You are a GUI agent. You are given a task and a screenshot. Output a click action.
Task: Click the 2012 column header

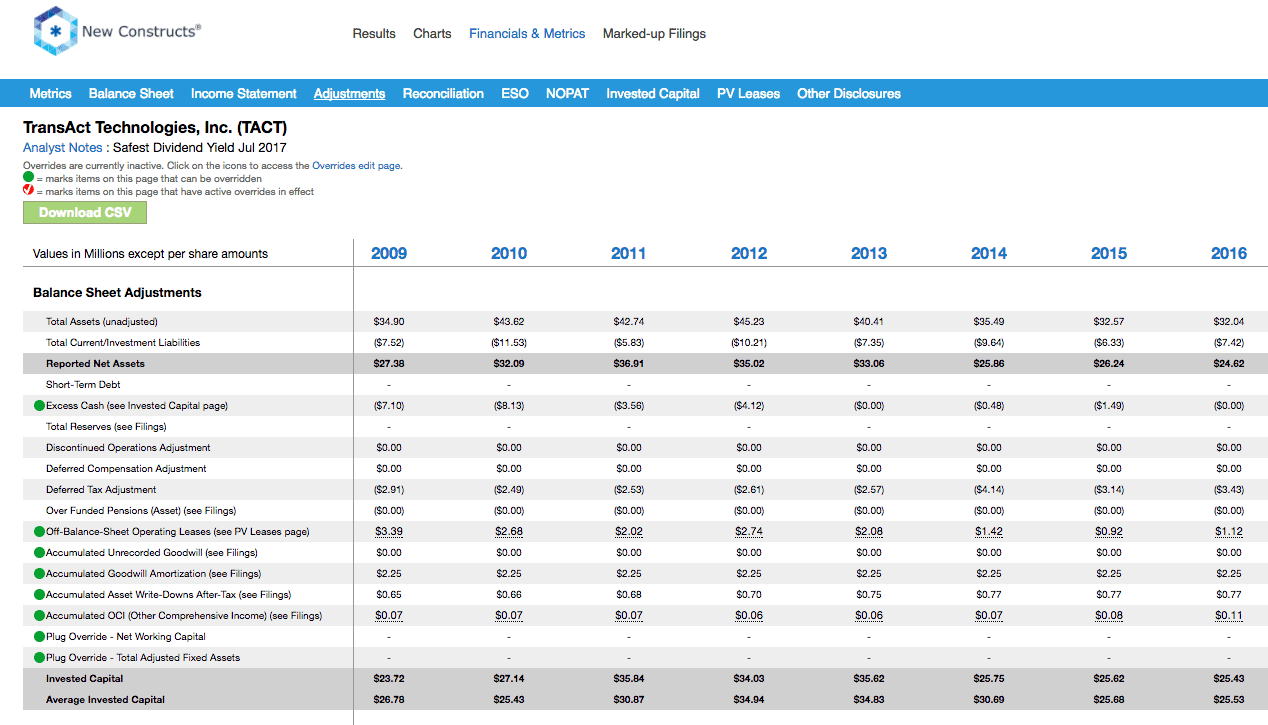(749, 254)
